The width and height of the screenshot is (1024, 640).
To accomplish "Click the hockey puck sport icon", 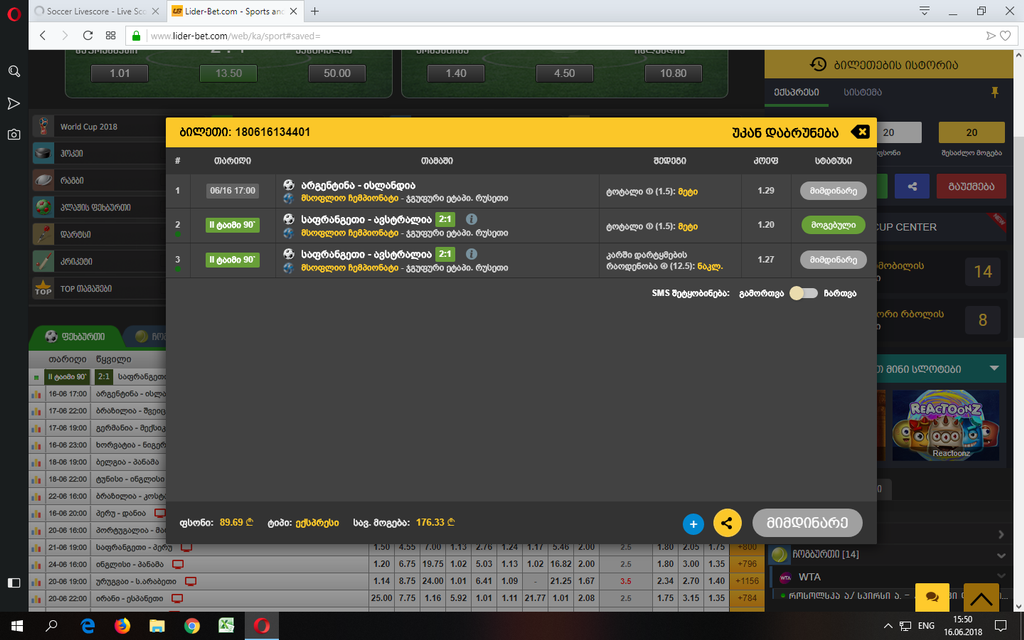I will tap(43, 153).
